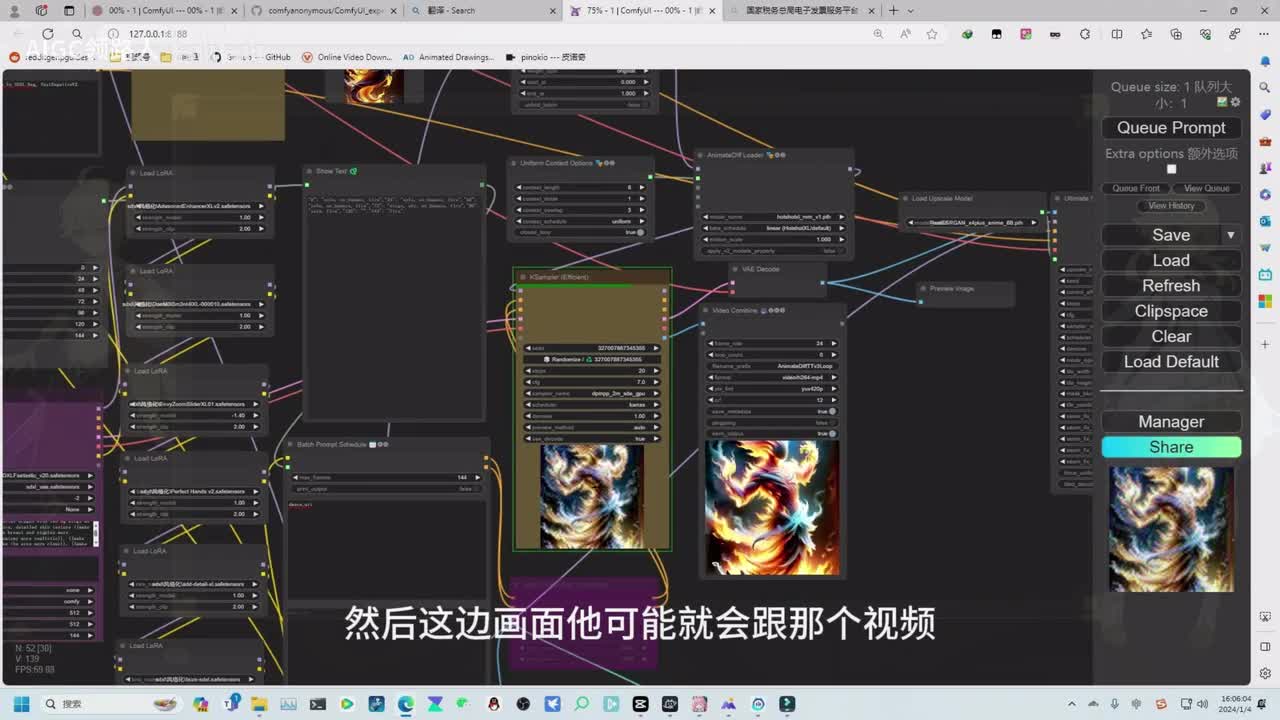
Task: Collapse the Video Combine node dot
Action: click(706, 311)
